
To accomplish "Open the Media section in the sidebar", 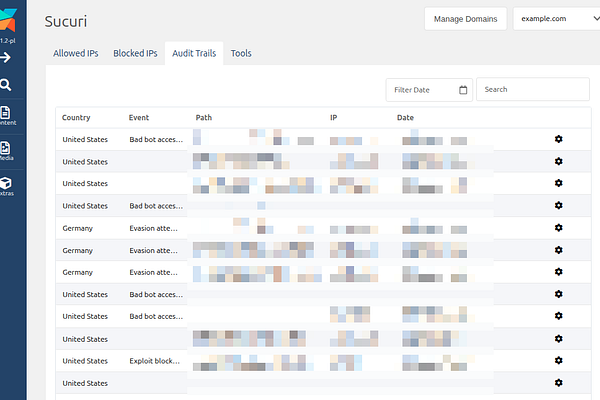I will tap(6, 151).
